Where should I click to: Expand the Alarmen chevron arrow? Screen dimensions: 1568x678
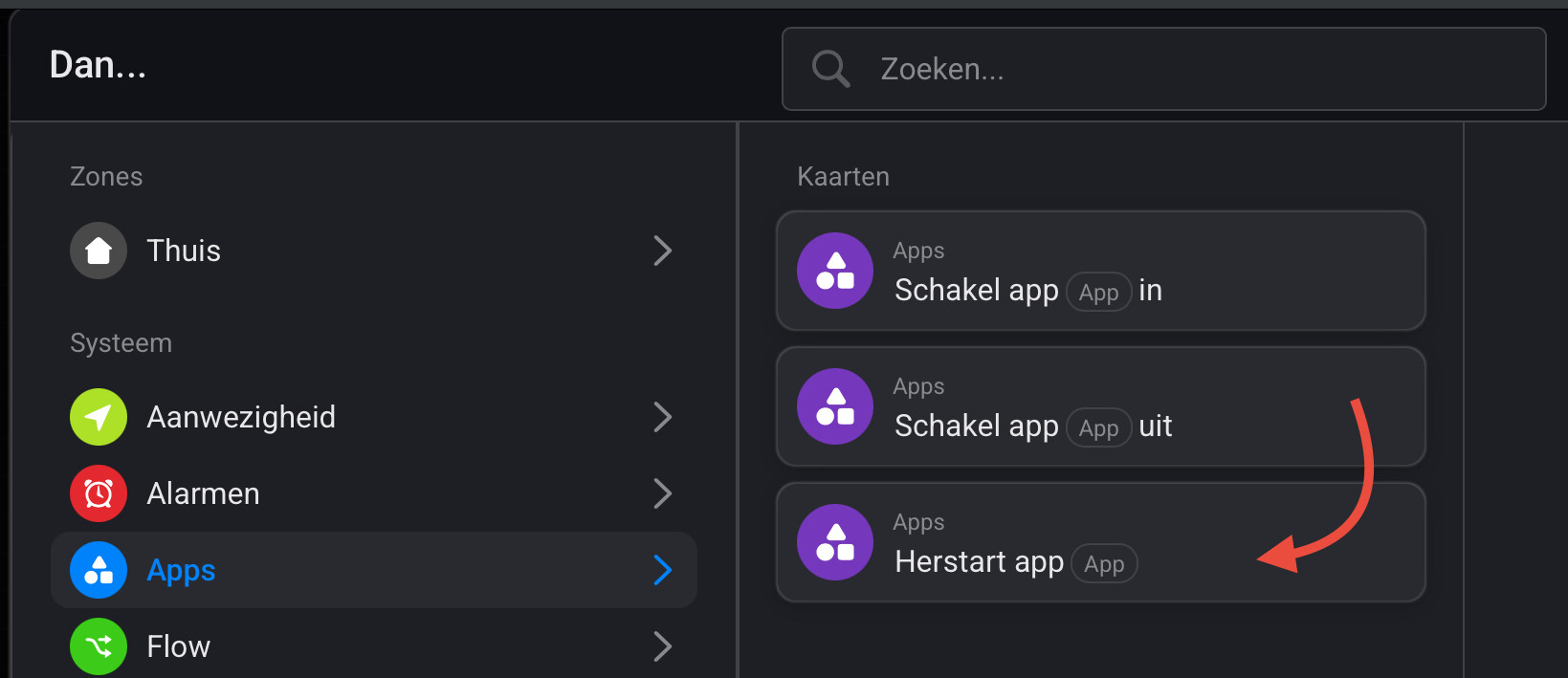pos(662,493)
